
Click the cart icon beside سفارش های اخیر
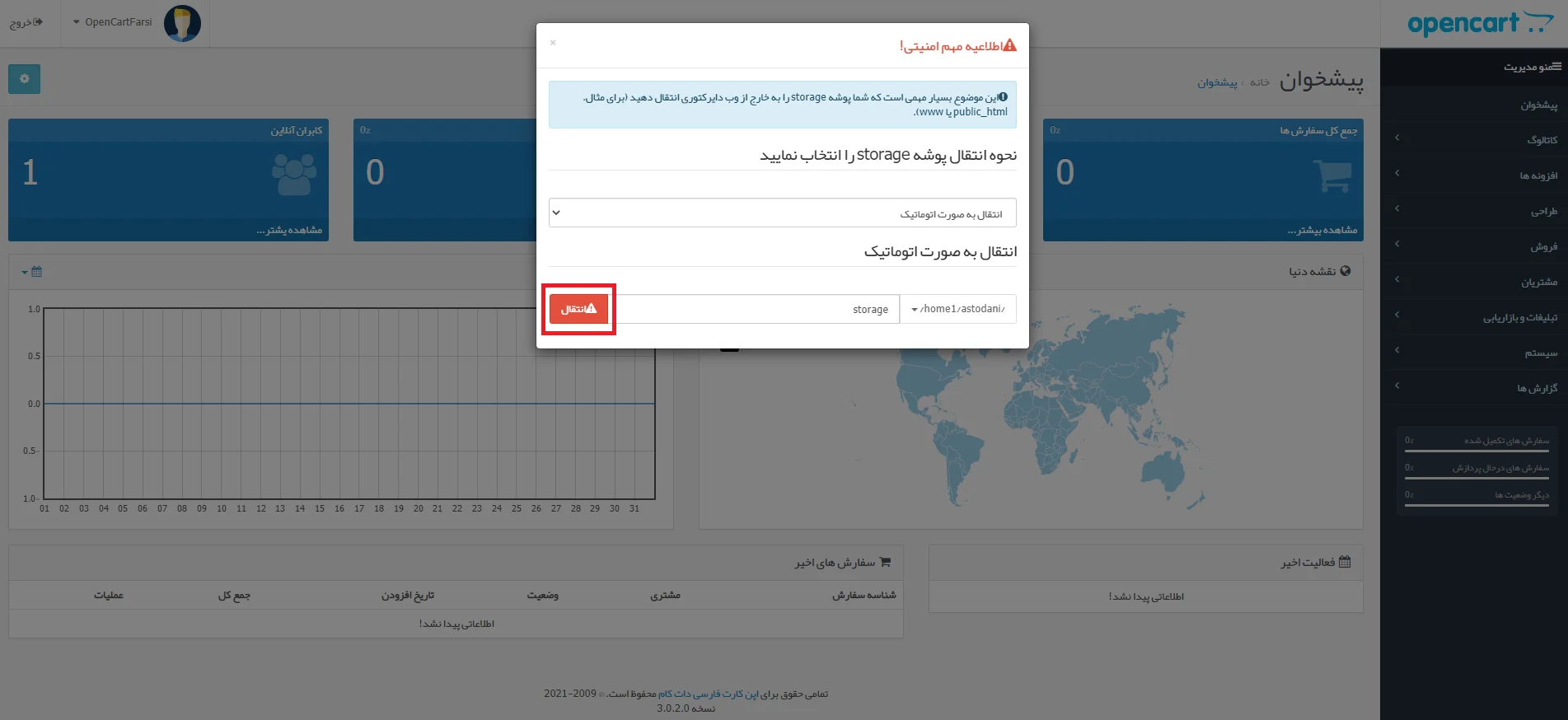click(886, 562)
